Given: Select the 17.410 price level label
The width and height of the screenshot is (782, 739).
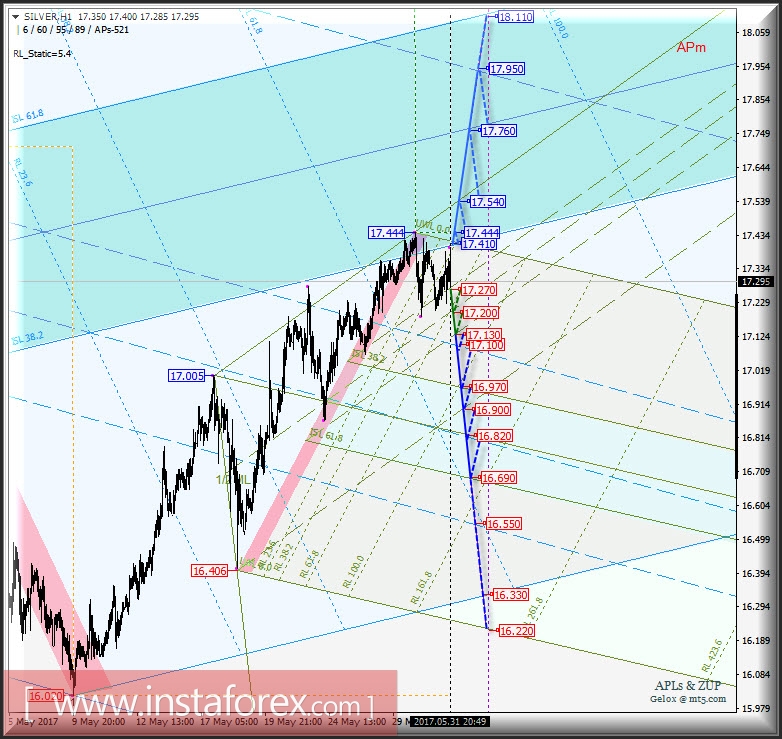Looking at the screenshot, I should pyautogui.click(x=479, y=244).
